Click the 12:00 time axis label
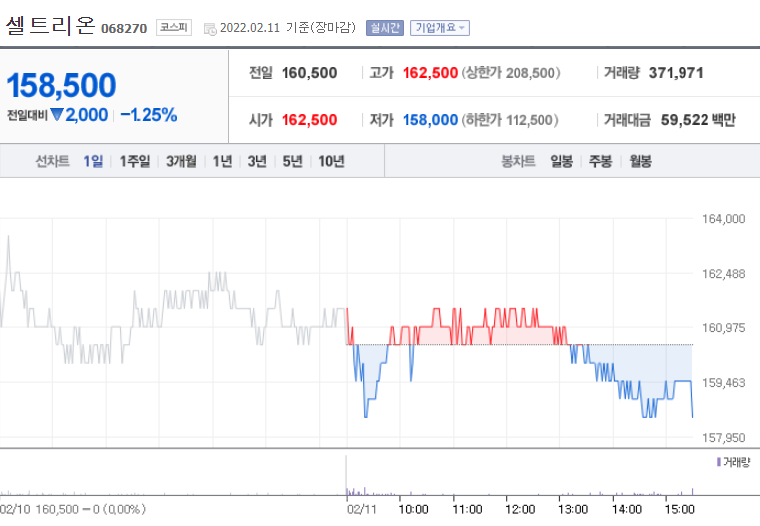This screenshot has height=526, width=760. (x=520, y=510)
